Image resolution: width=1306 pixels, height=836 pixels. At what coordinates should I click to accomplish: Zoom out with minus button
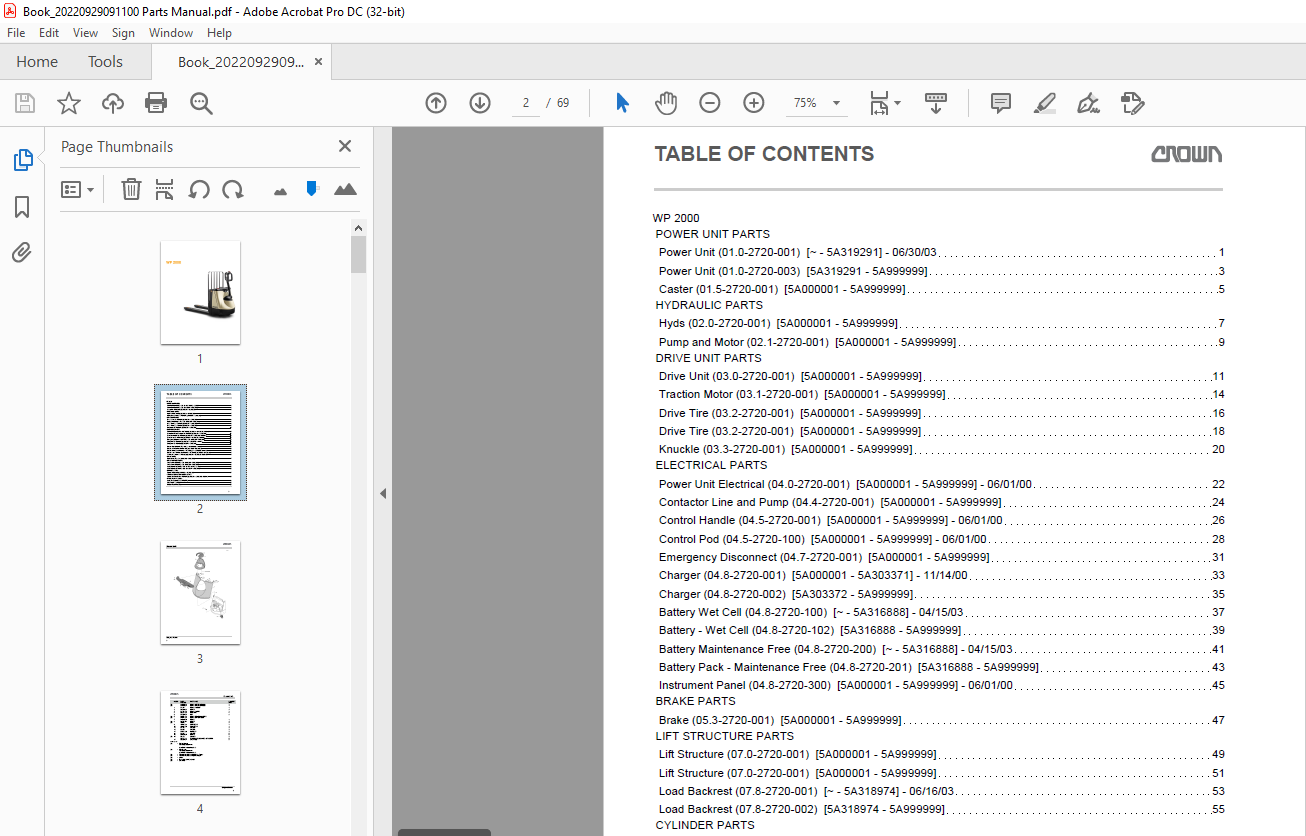710,103
